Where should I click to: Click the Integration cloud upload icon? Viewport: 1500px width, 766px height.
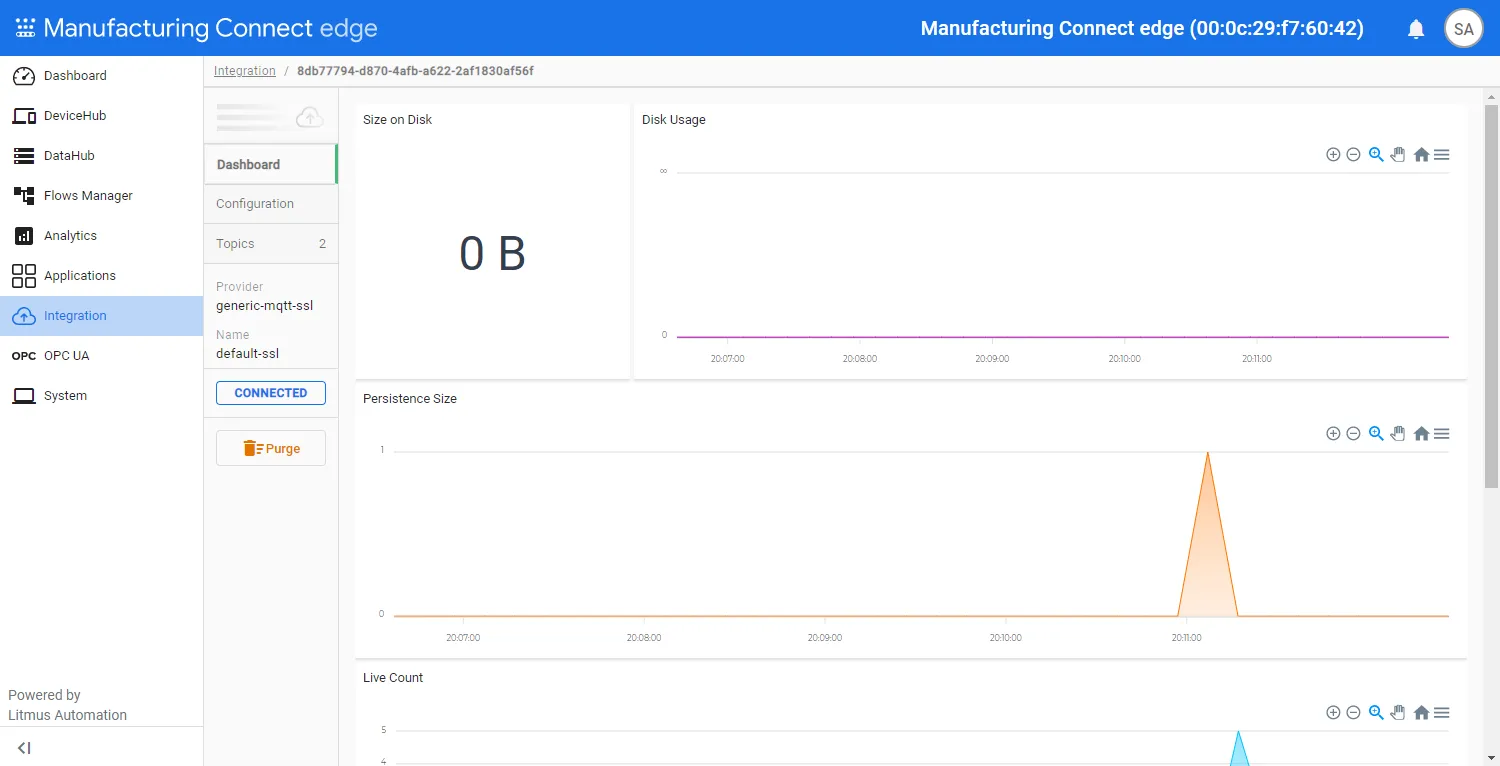coord(24,316)
